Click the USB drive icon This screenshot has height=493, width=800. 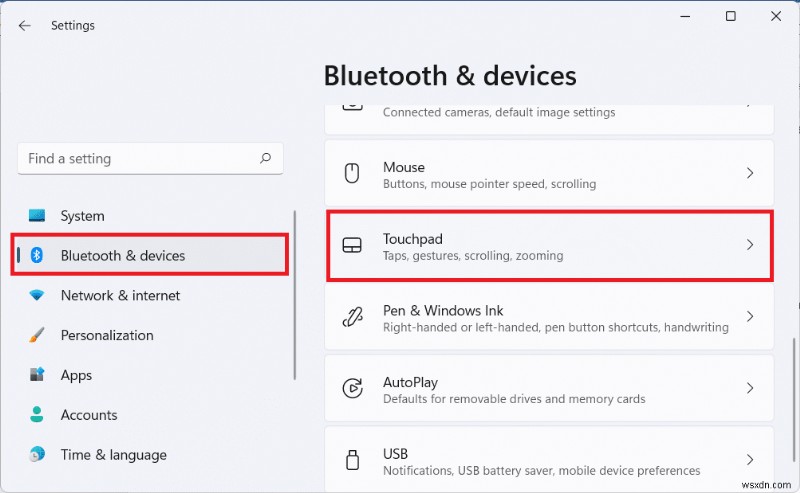pyautogui.click(x=352, y=461)
